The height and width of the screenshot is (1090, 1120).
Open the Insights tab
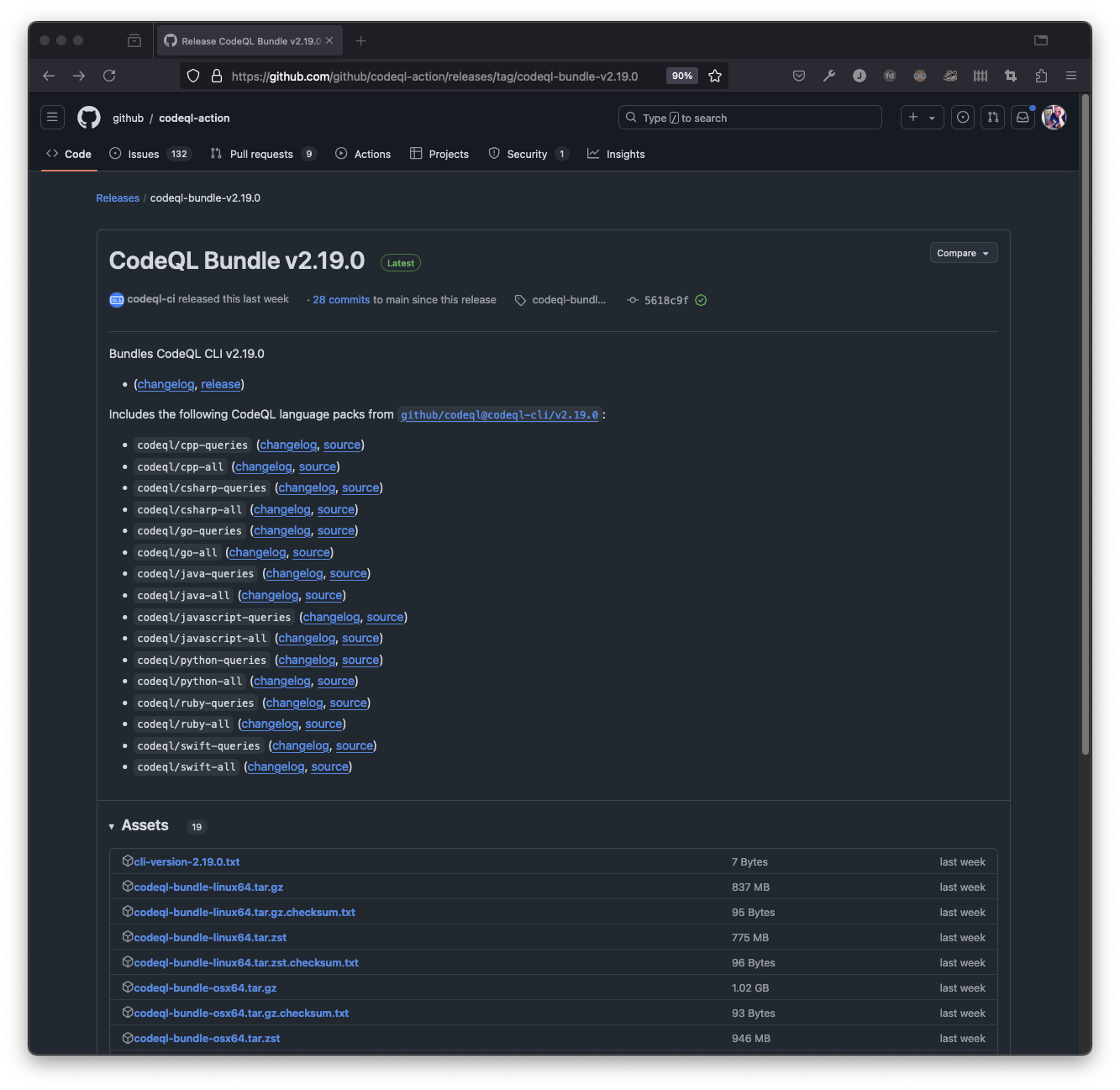tap(616, 154)
